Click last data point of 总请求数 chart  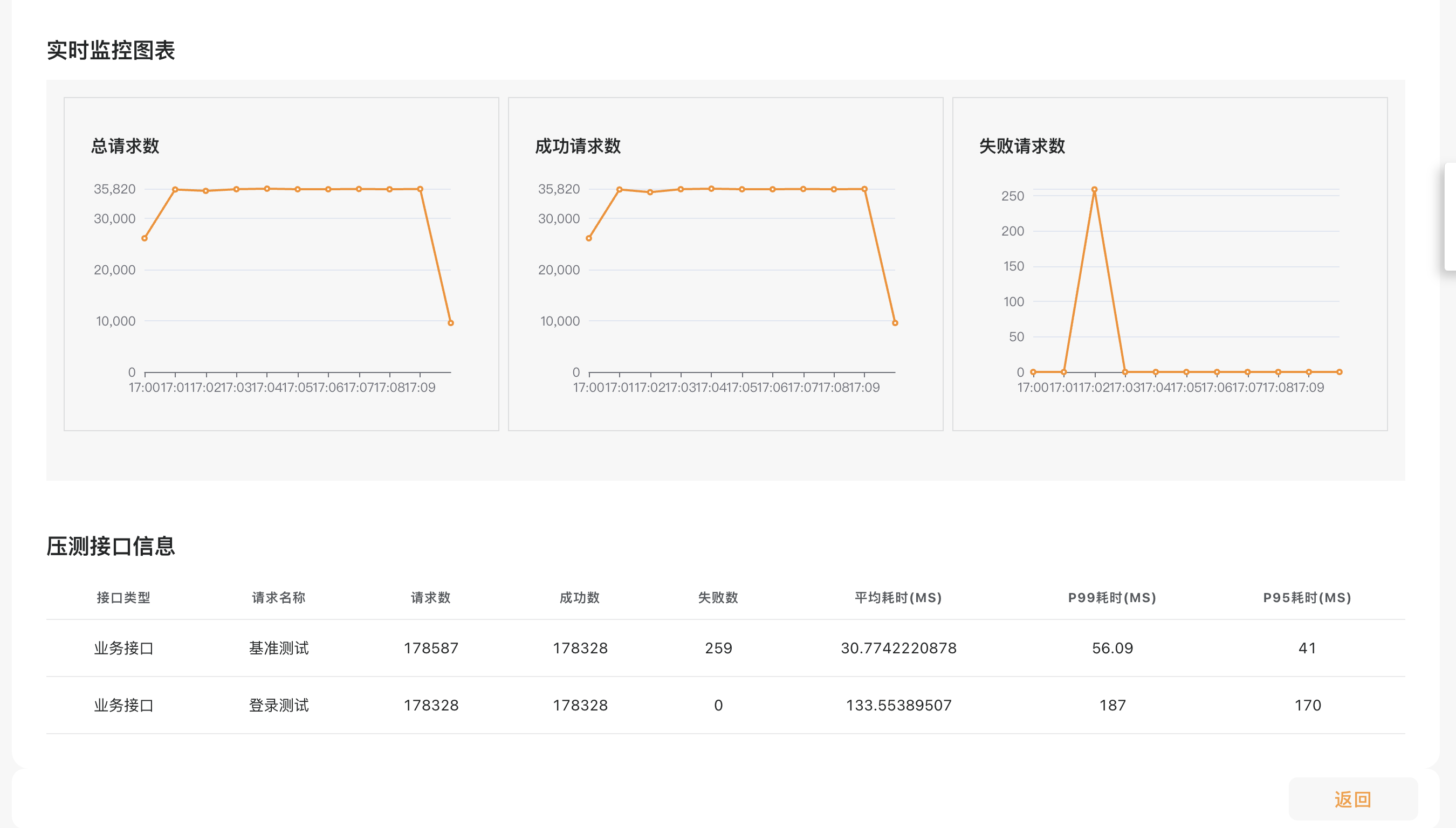coord(450,323)
